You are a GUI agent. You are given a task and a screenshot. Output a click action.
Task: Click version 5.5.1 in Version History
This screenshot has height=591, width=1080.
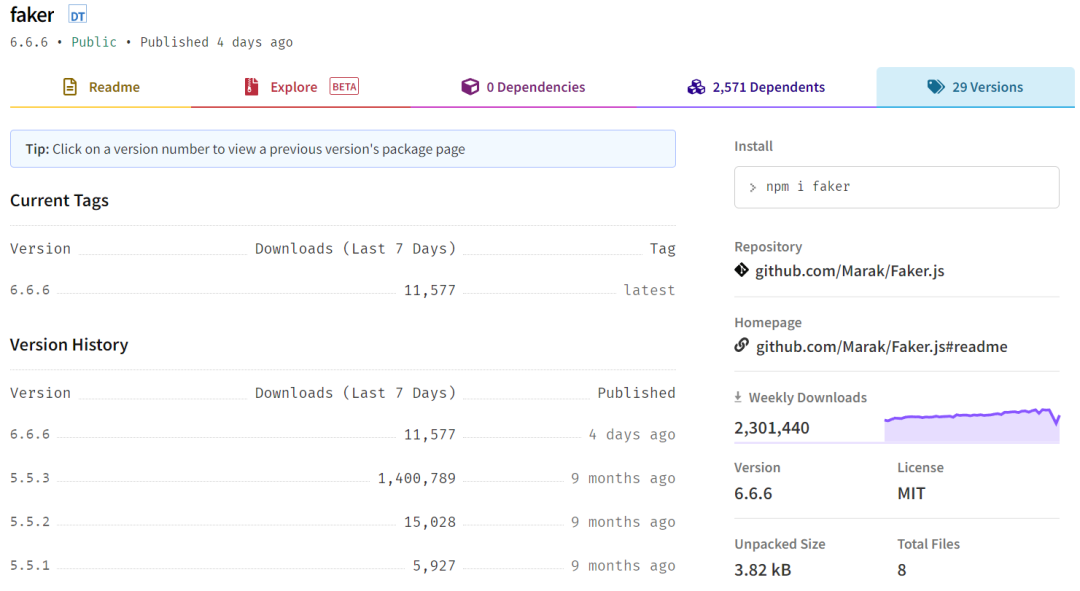click(30, 566)
